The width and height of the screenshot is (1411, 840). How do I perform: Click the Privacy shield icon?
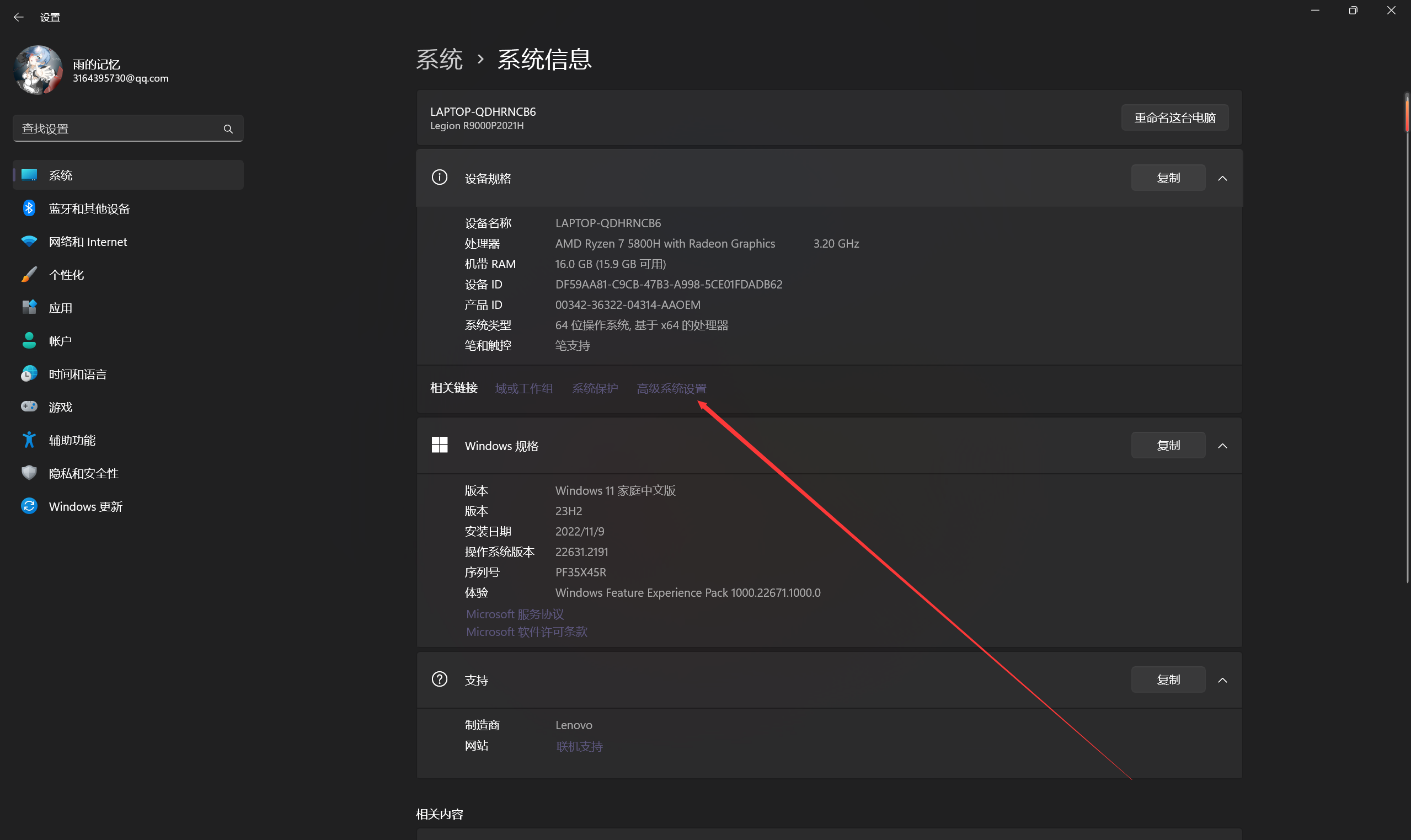(29, 473)
